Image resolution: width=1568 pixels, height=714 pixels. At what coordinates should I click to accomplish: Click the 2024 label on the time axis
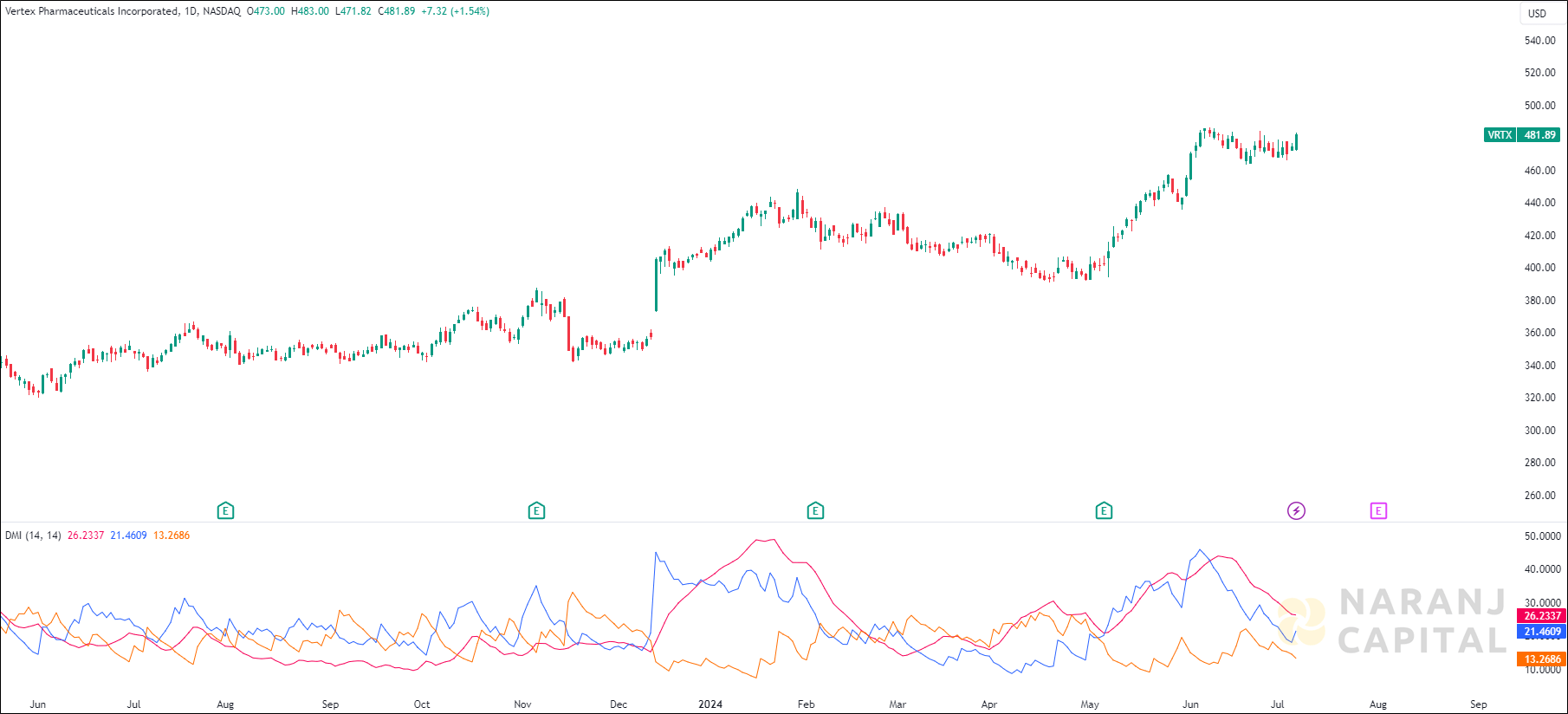[x=710, y=704]
